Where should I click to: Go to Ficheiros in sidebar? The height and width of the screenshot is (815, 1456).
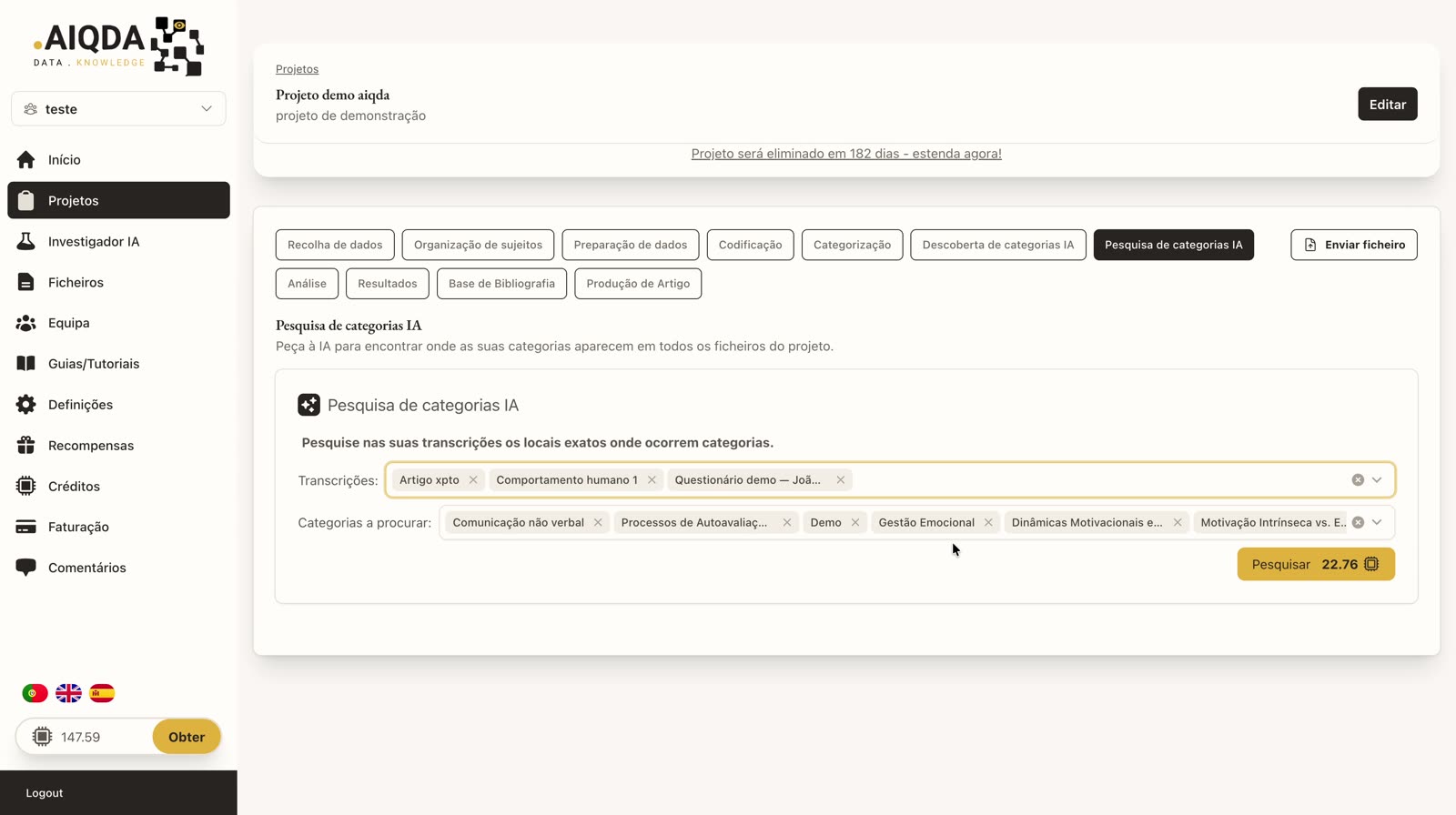tap(118, 283)
